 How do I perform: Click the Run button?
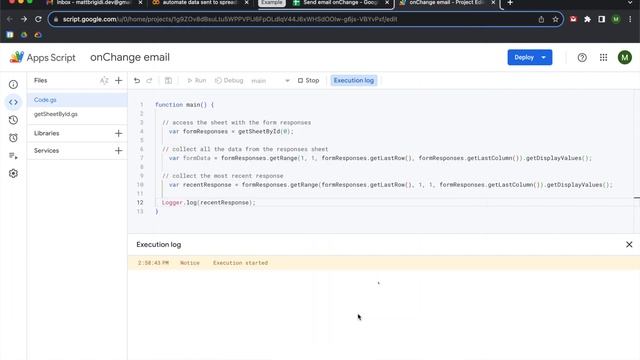coord(197,80)
